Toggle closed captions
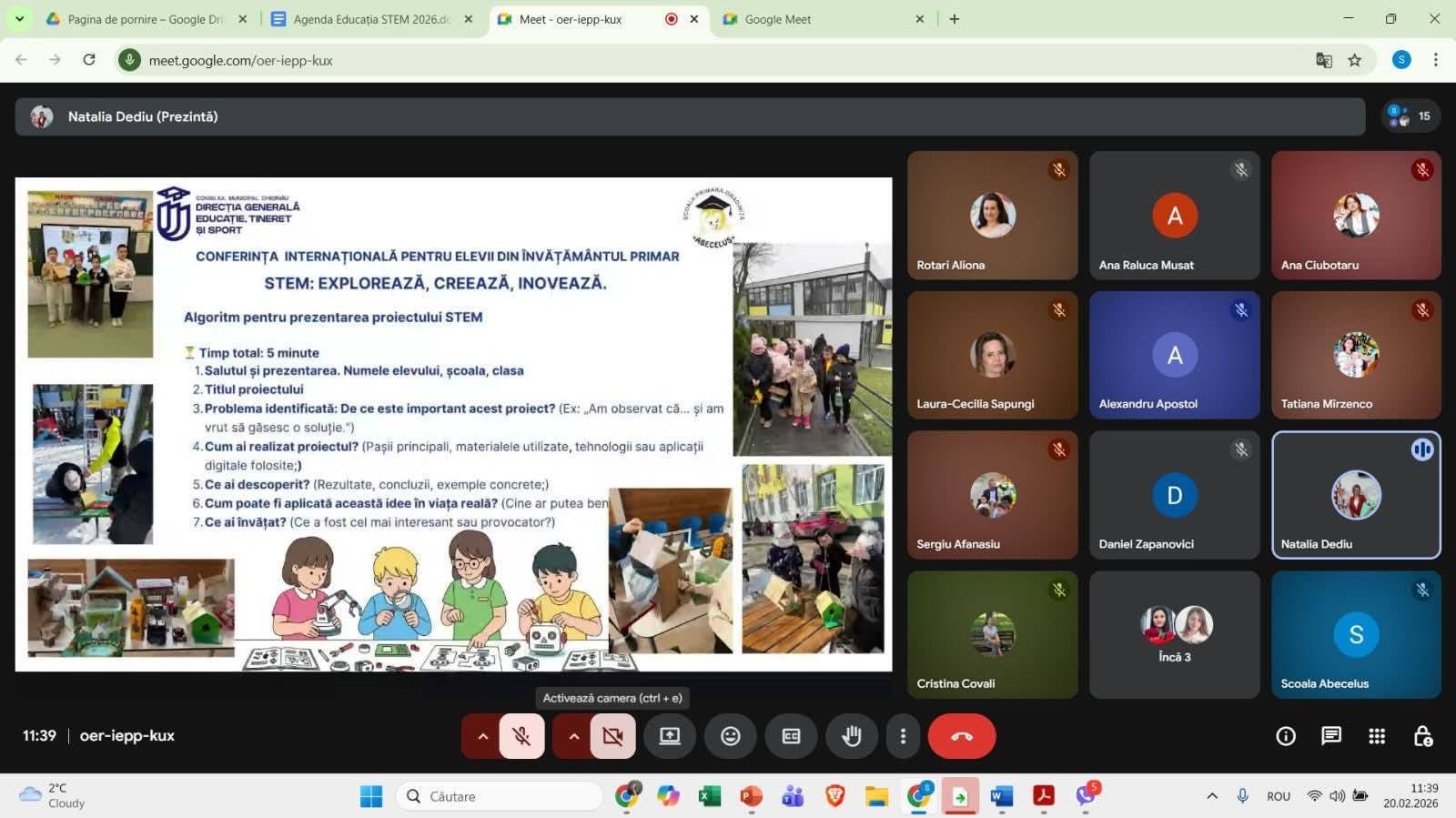The image size is (1456, 818). 791,736
